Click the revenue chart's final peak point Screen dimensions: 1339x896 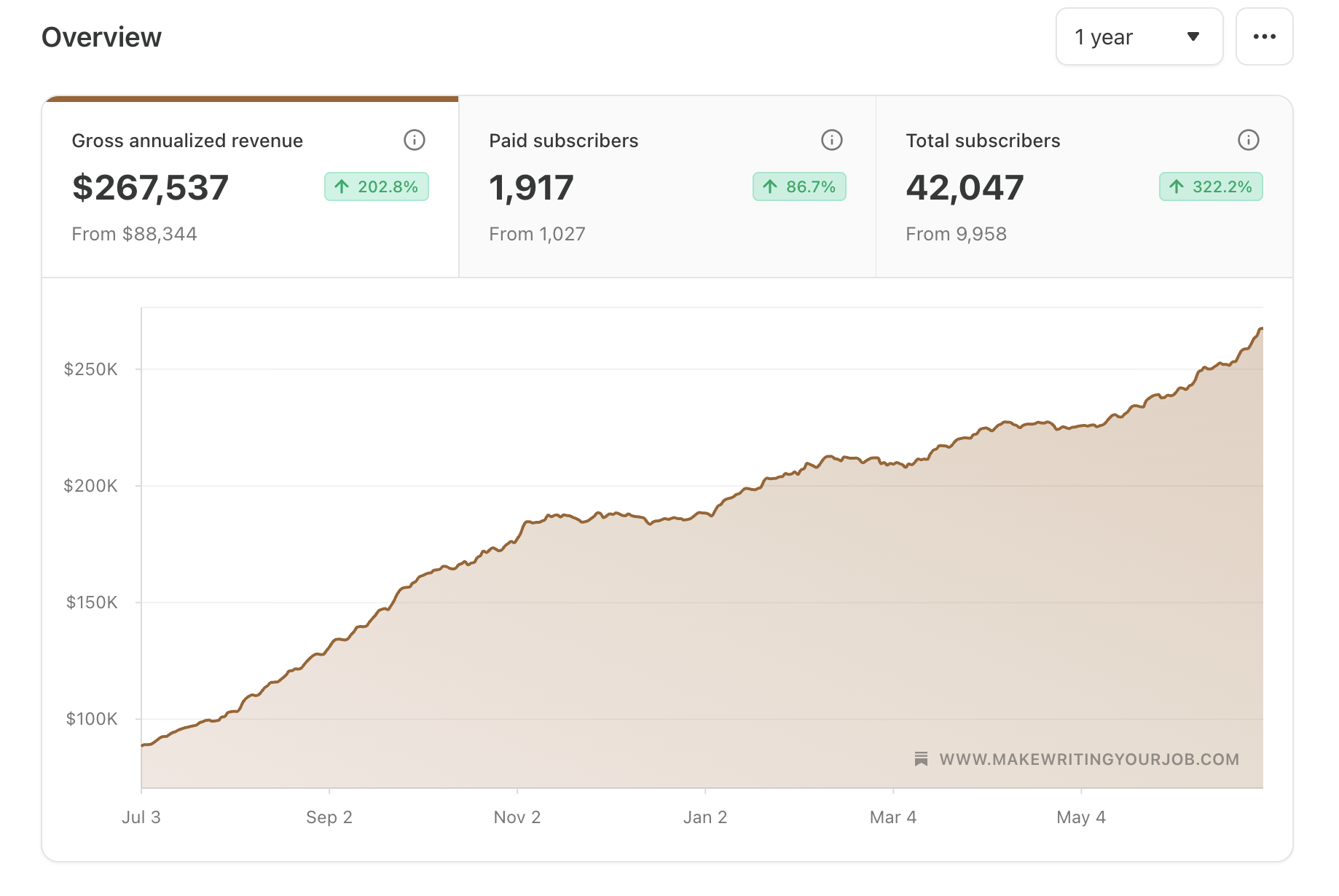click(x=1261, y=329)
